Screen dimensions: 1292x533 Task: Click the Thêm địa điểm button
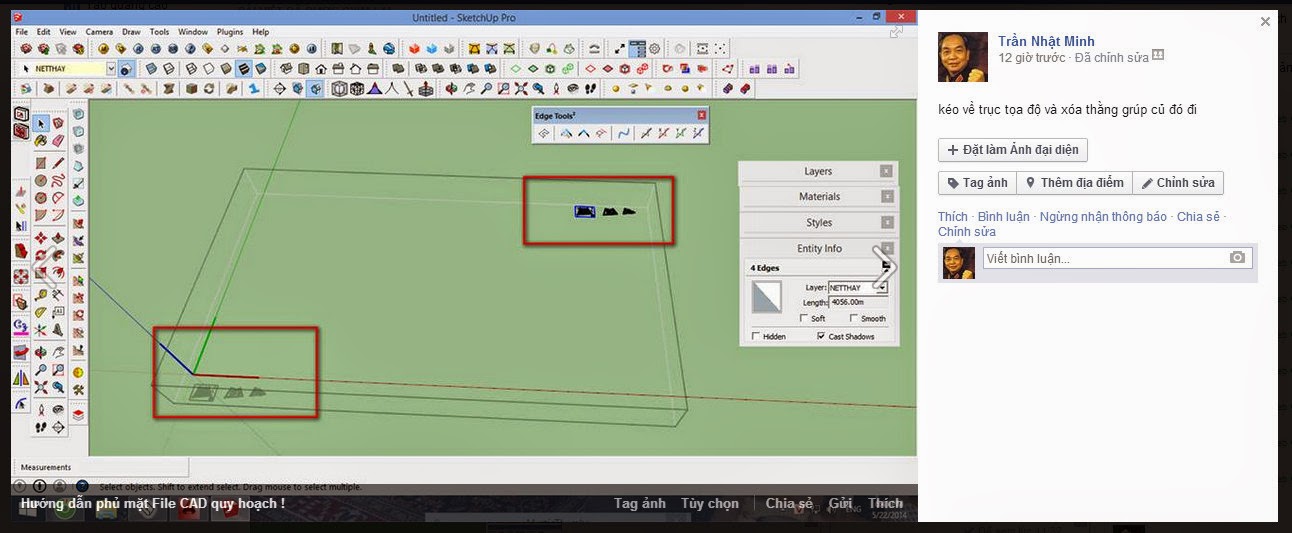pos(1074,183)
